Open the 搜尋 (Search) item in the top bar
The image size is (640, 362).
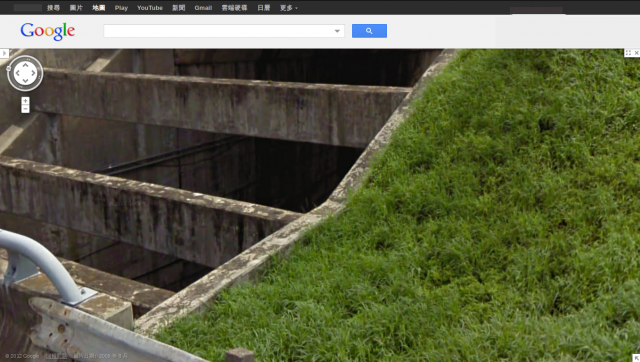(53, 8)
